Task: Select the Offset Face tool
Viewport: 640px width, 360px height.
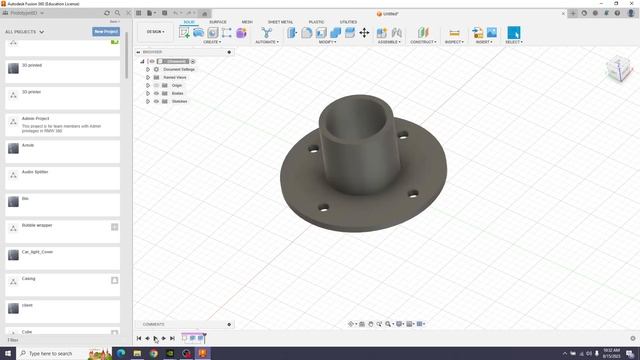Action: tap(350, 33)
